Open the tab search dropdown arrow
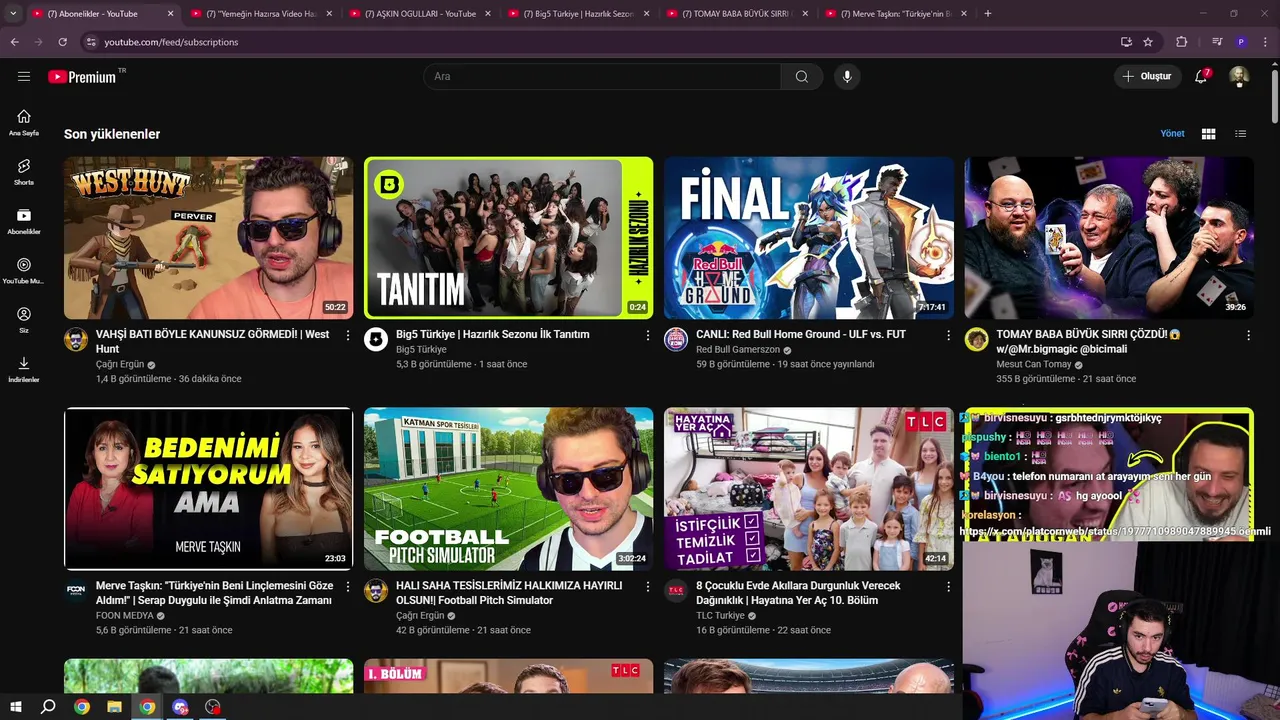 (x=12, y=13)
